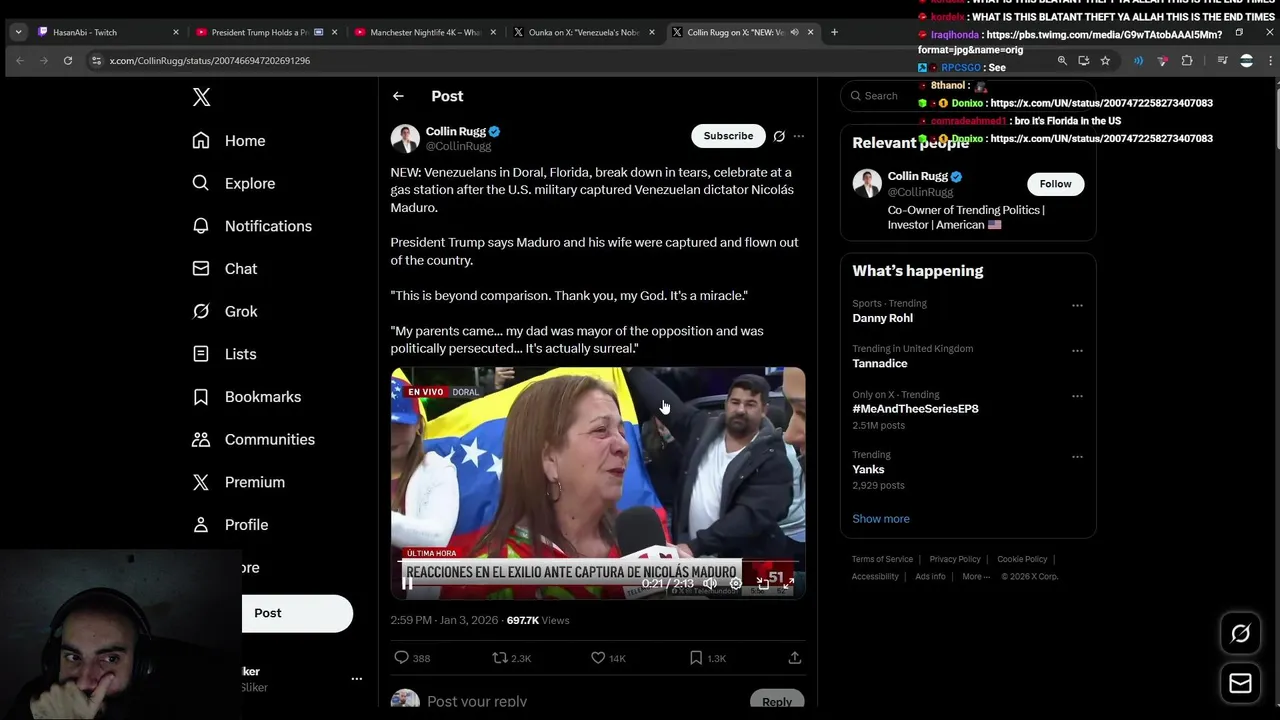Click Show more under What's happening
Viewport: 1280px width, 720px height.
coord(881,519)
